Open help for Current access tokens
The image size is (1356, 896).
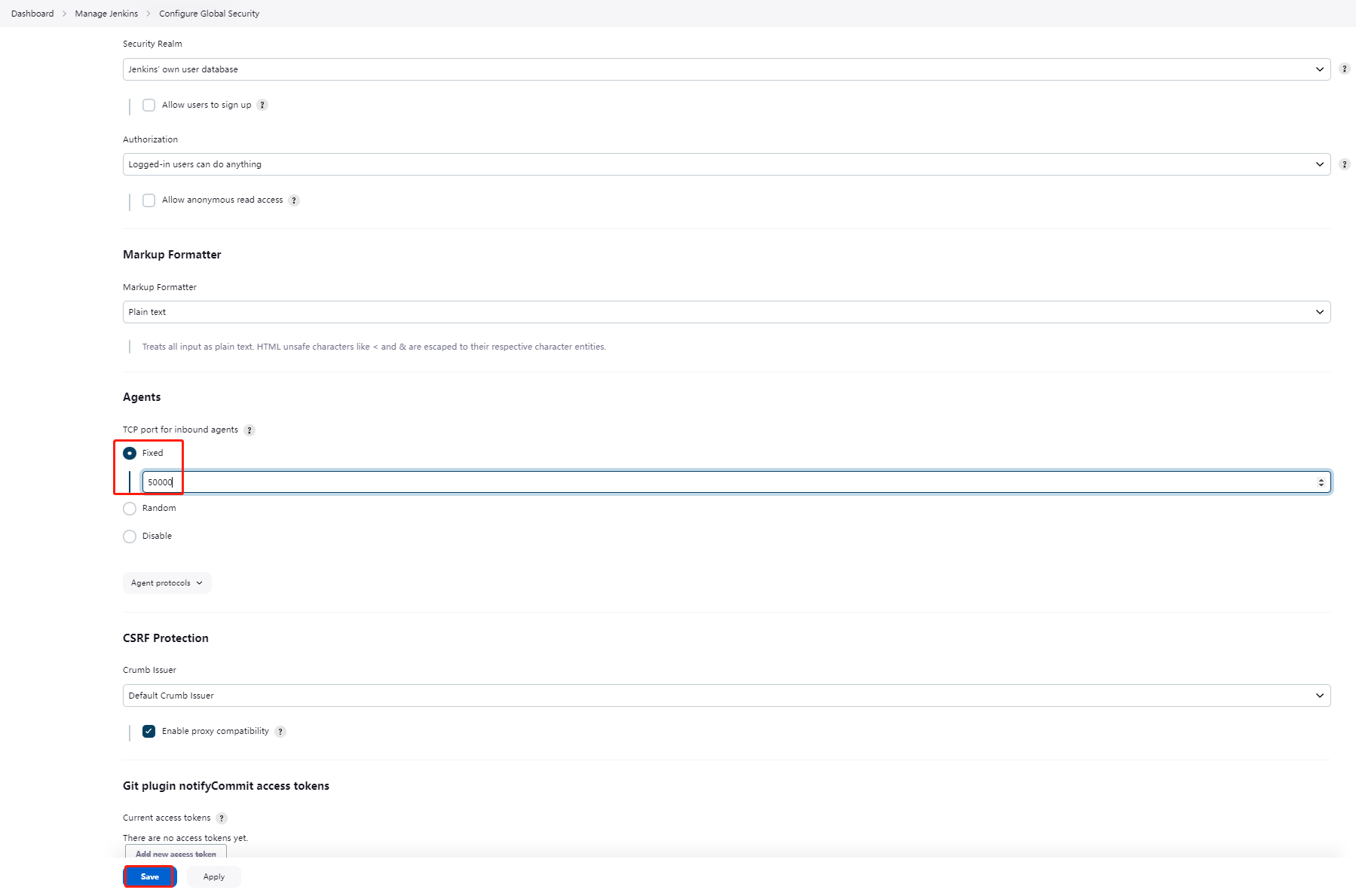point(222,818)
